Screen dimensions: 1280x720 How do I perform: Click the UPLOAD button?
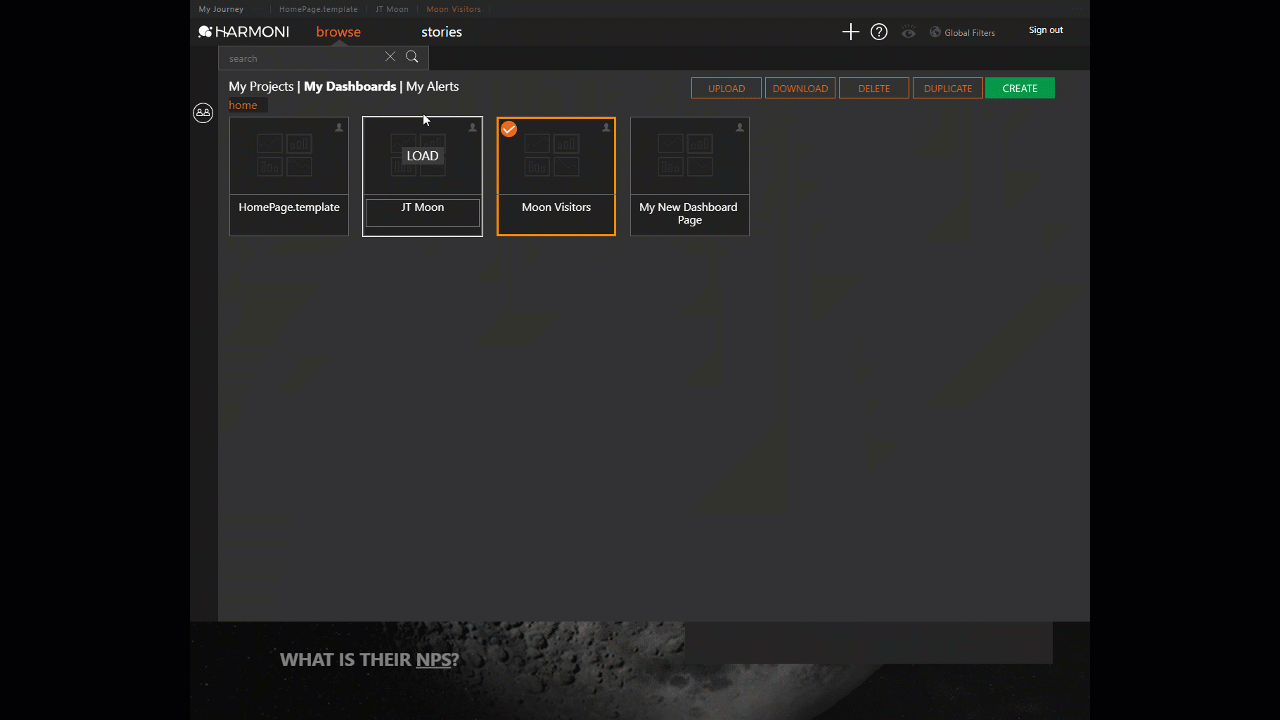tap(726, 88)
